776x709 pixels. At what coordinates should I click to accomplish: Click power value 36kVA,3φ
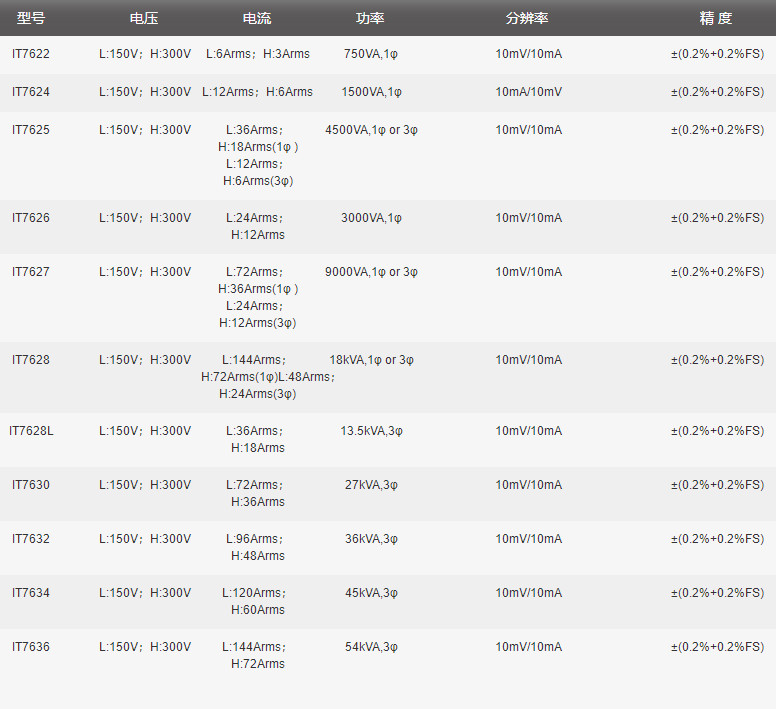(371, 539)
